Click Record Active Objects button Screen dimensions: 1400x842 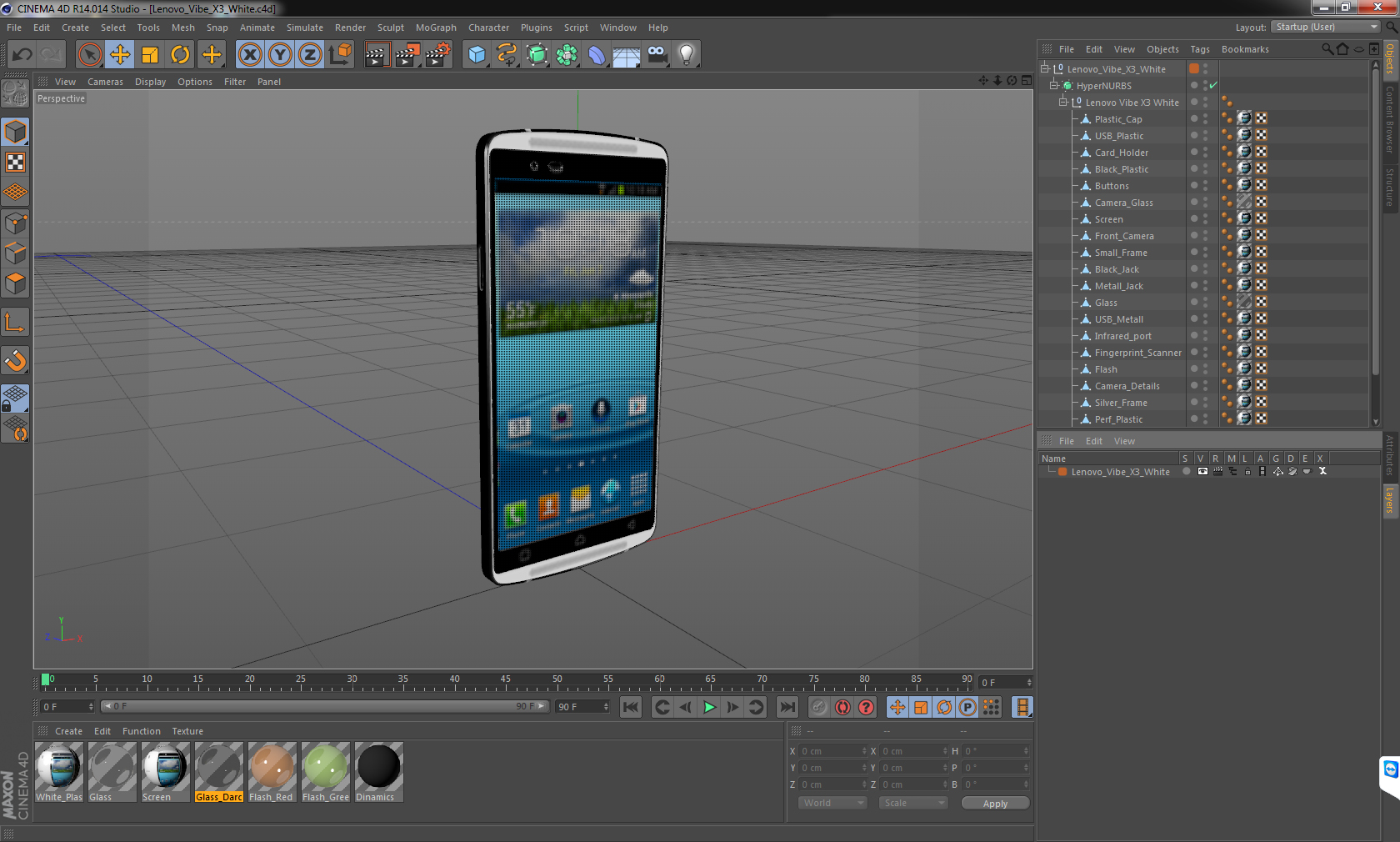(x=820, y=707)
